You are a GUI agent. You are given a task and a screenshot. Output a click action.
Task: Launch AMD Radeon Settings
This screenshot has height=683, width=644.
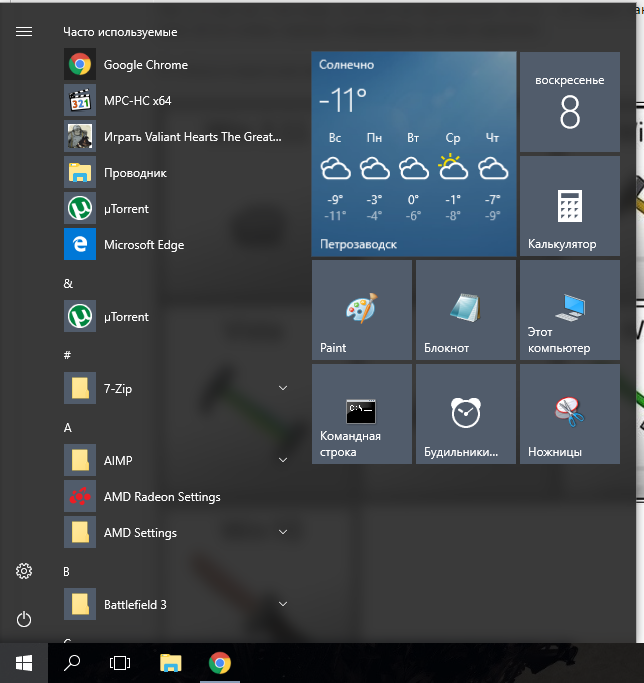point(176,497)
